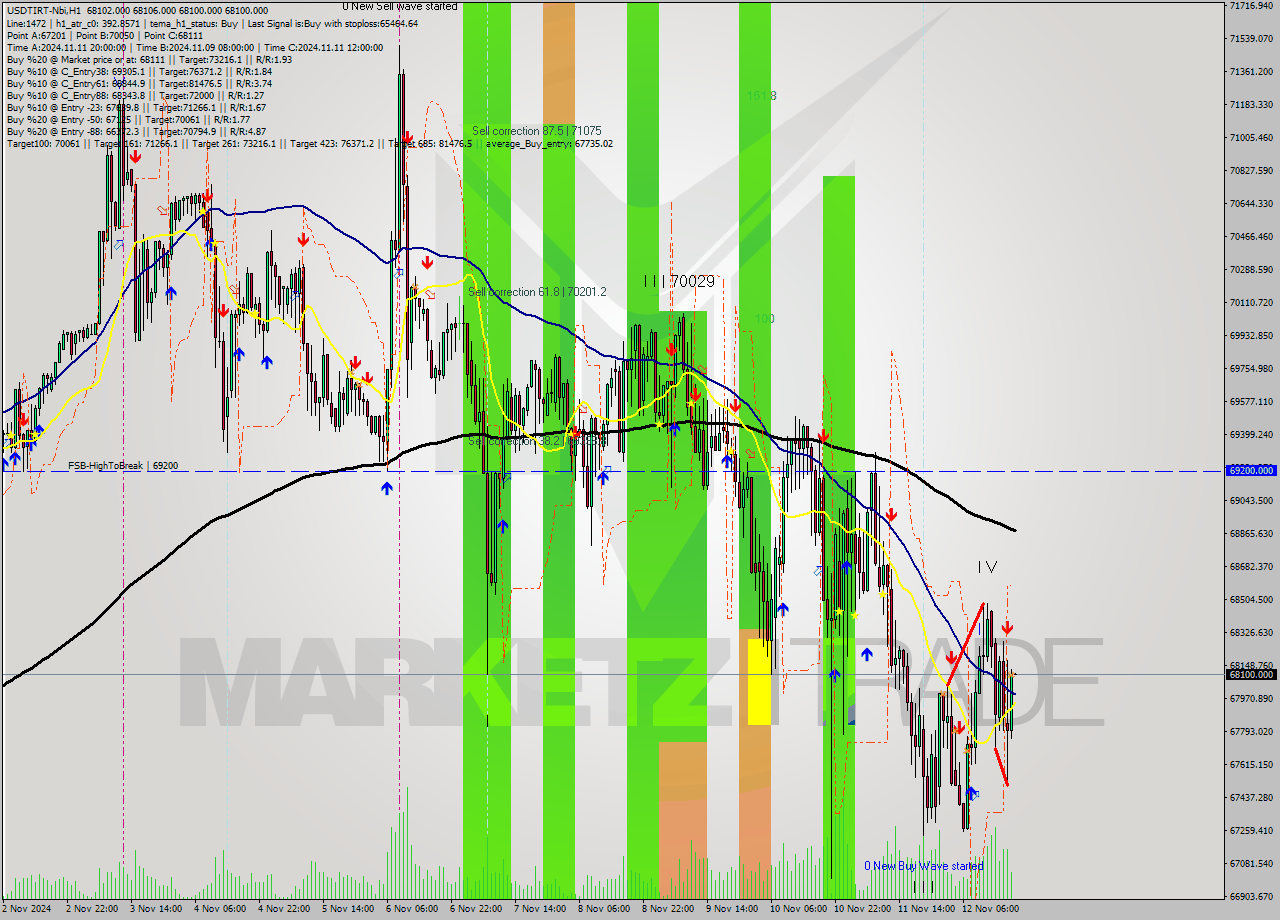The width and height of the screenshot is (1280, 920).
Task: Click 70466.410 on the price axis
Action: point(1252,237)
